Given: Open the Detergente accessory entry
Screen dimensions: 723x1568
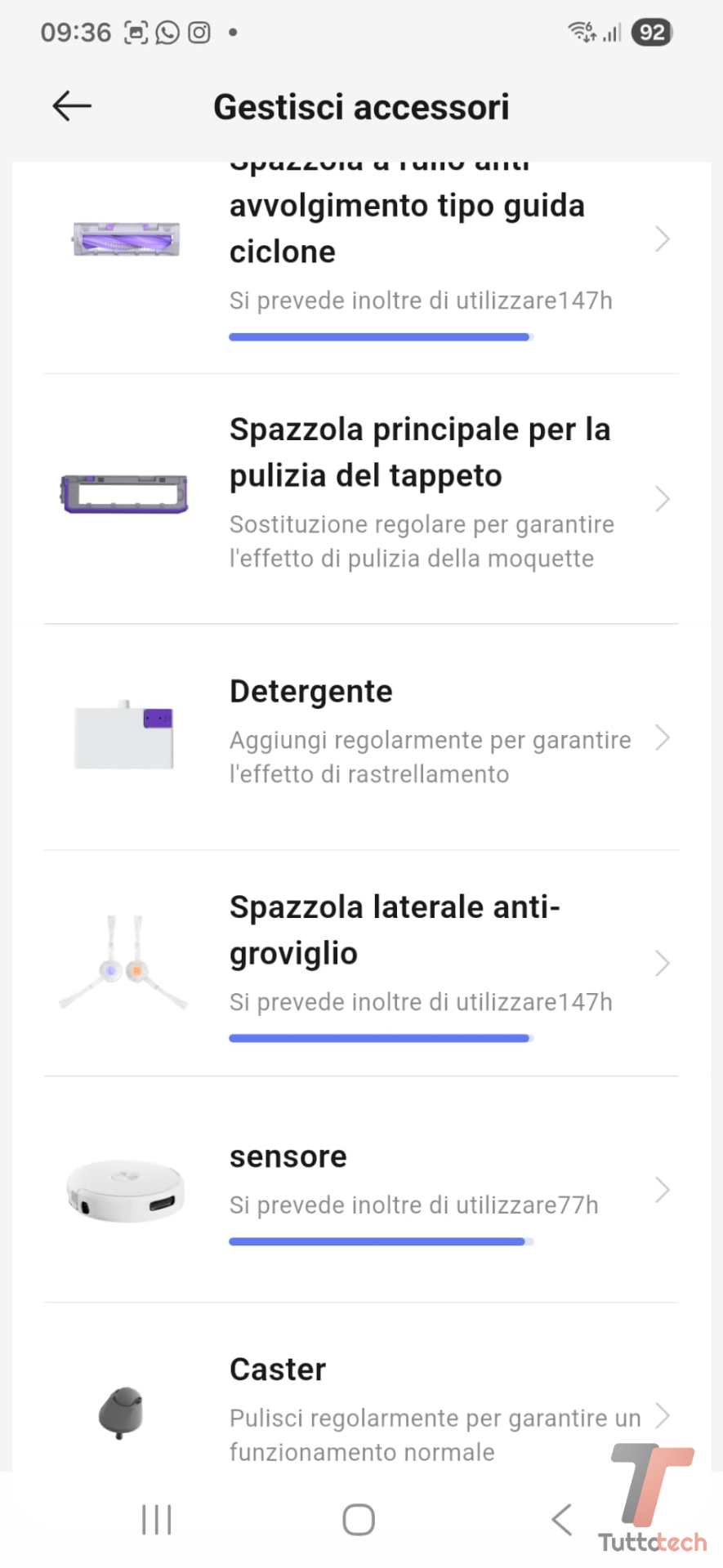Looking at the screenshot, I should pyautogui.click(x=310, y=692).
